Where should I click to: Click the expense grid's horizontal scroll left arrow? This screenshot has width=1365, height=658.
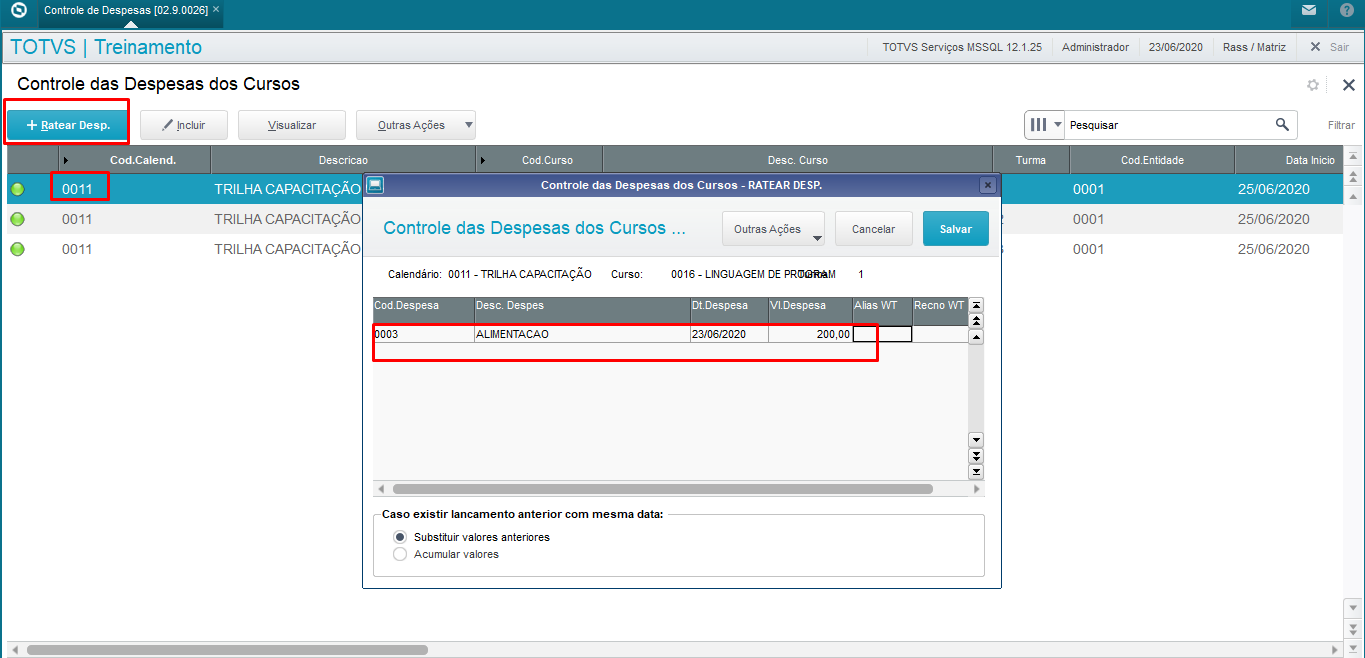(381, 489)
